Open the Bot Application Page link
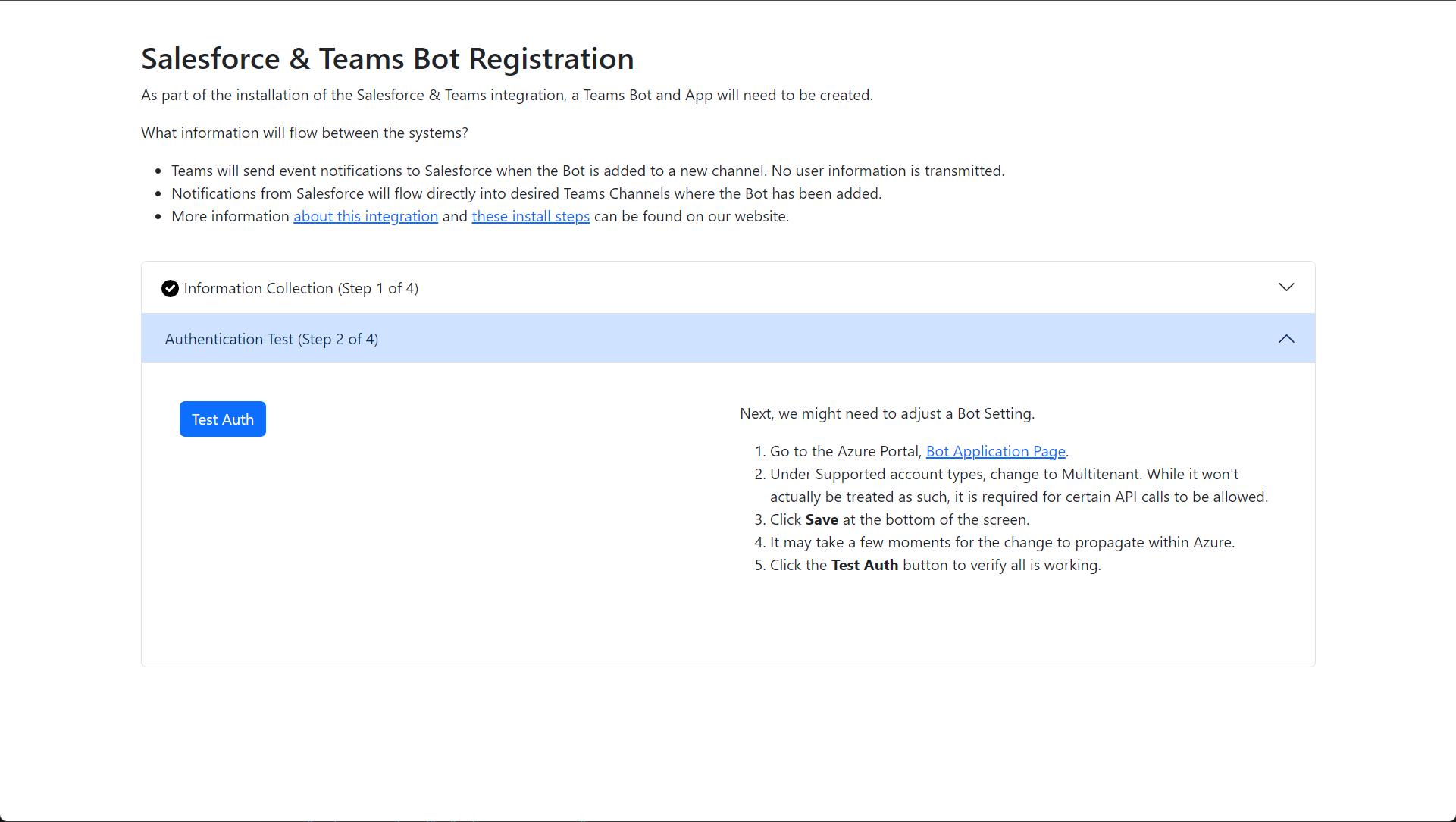1456x822 pixels. (x=995, y=451)
